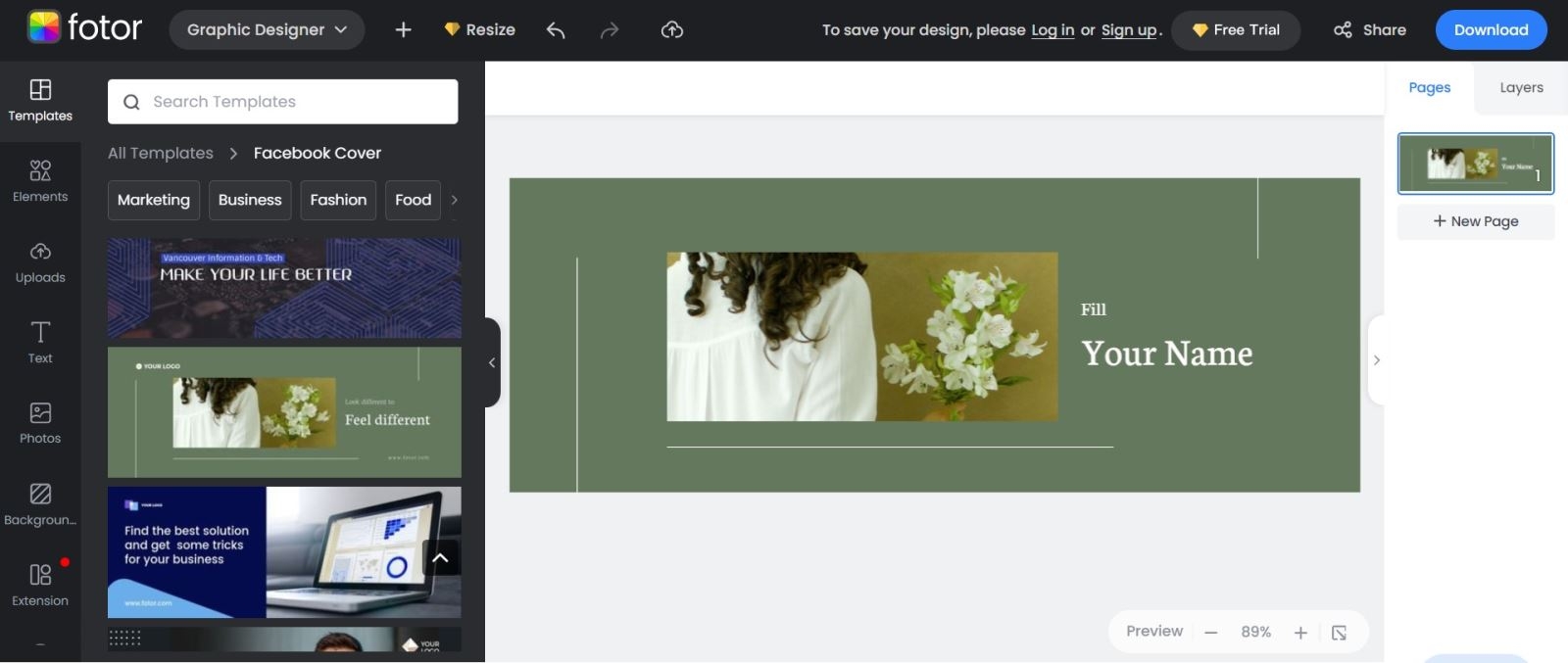Increase zoom with the plus button

(1300, 633)
